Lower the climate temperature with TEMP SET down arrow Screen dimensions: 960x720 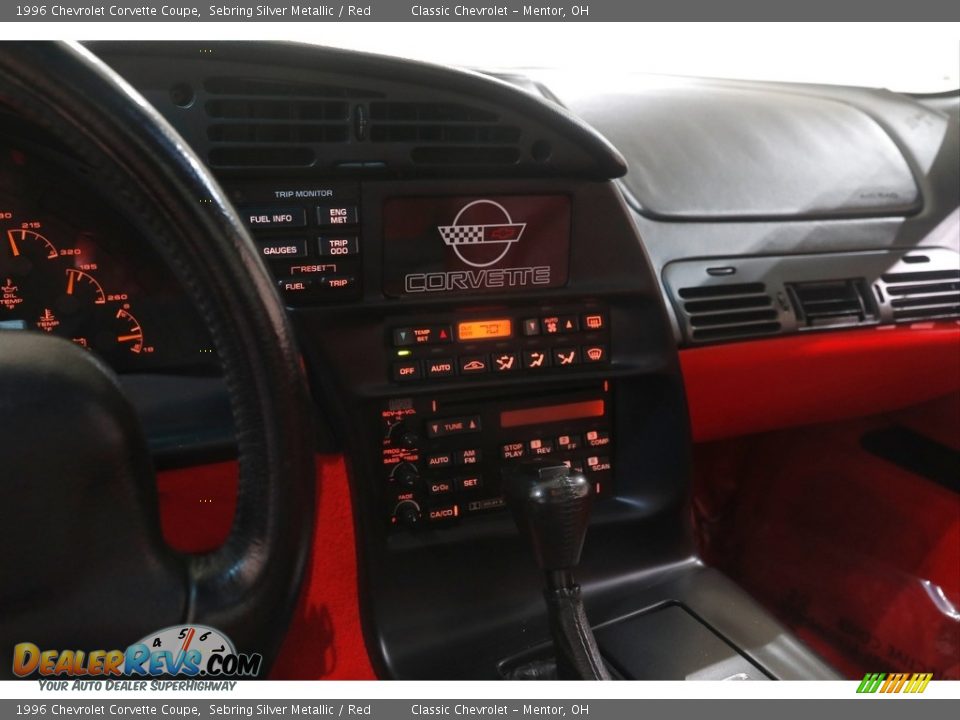pos(403,336)
